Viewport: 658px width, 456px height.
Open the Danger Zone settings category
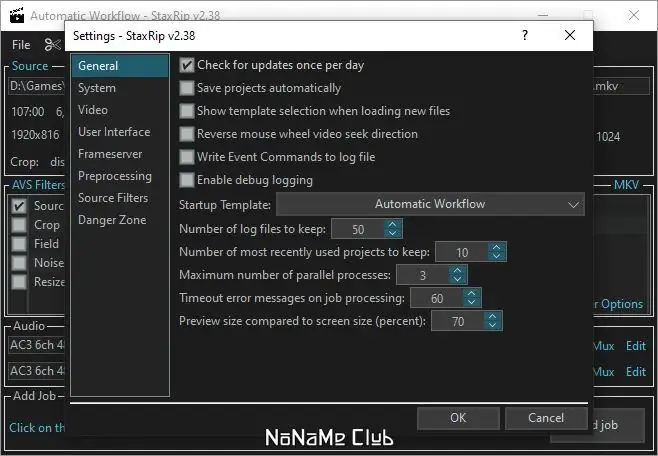(x=120, y=220)
